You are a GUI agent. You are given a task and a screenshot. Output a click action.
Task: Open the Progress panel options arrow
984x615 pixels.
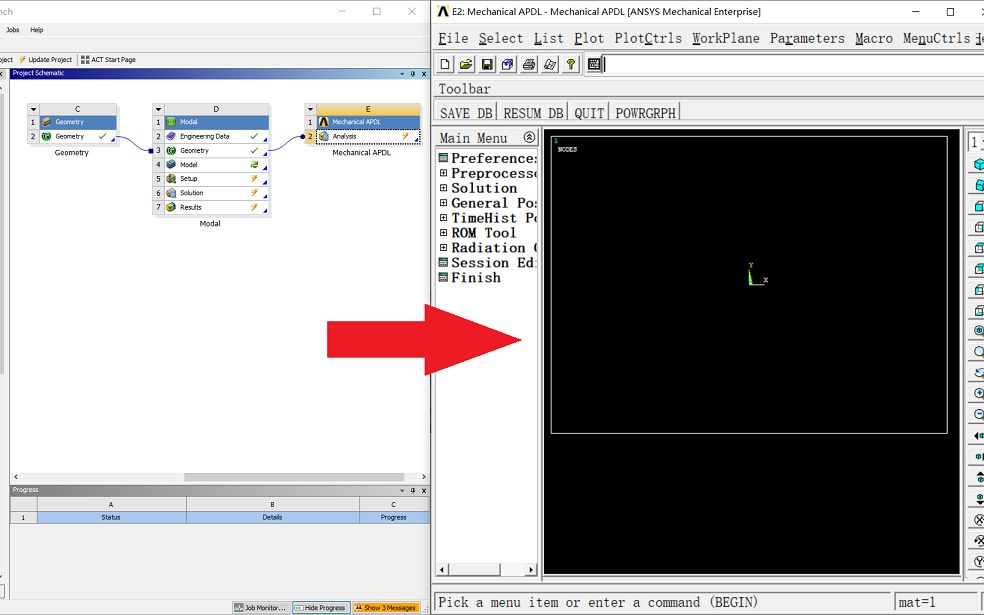[402, 491]
